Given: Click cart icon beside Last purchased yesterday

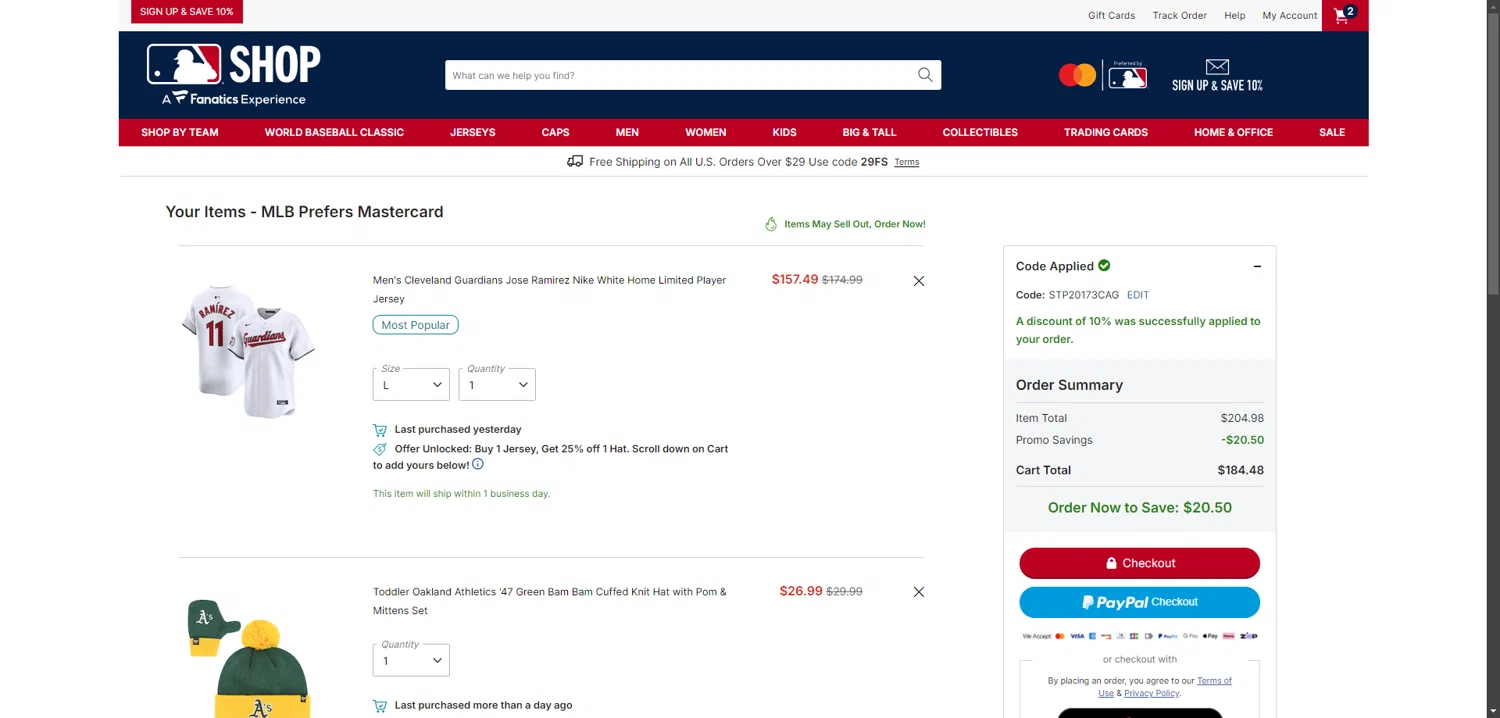Looking at the screenshot, I should coord(380,430).
